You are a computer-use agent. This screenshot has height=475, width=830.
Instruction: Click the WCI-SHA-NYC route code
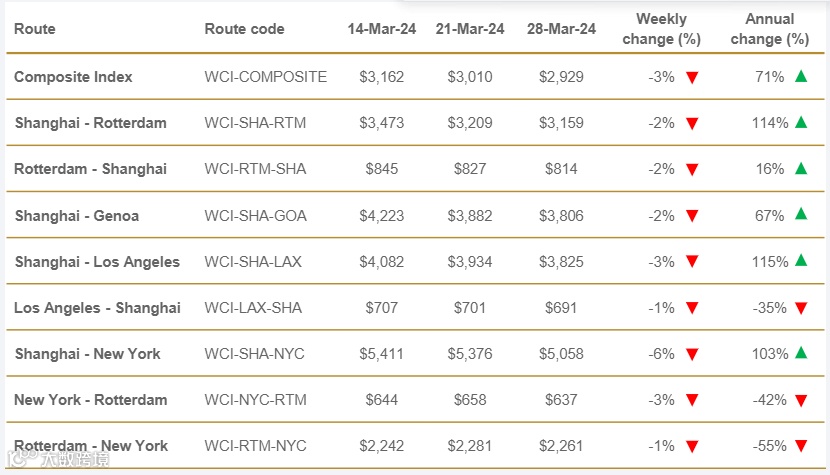coord(255,354)
